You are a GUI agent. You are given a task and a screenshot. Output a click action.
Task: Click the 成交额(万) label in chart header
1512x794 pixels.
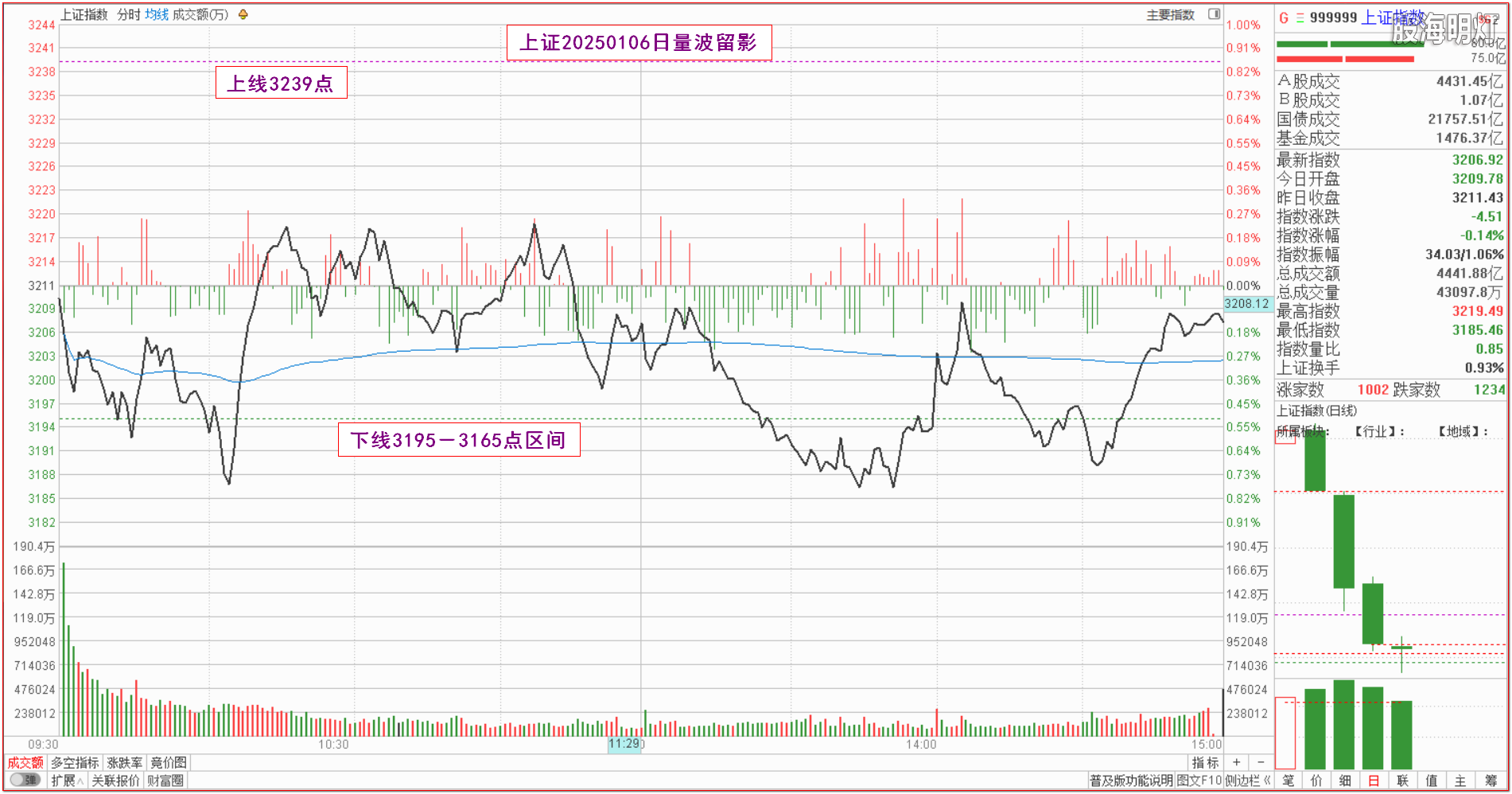[200, 14]
